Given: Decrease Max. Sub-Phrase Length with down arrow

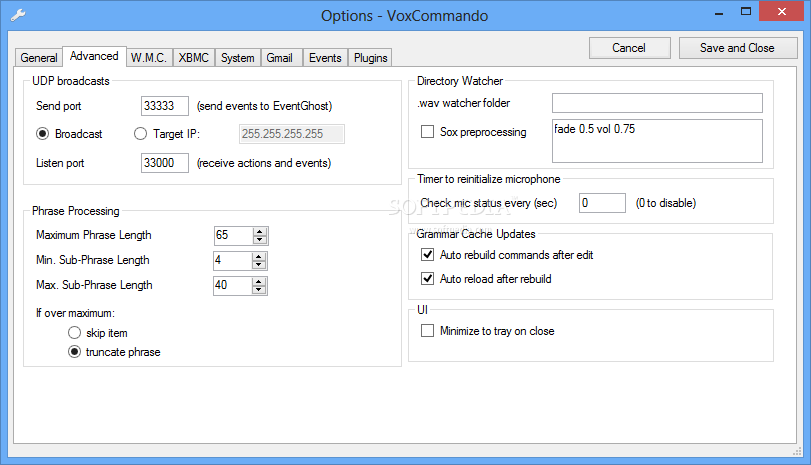Looking at the screenshot, I should pyautogui.click(x=259, y=290).
